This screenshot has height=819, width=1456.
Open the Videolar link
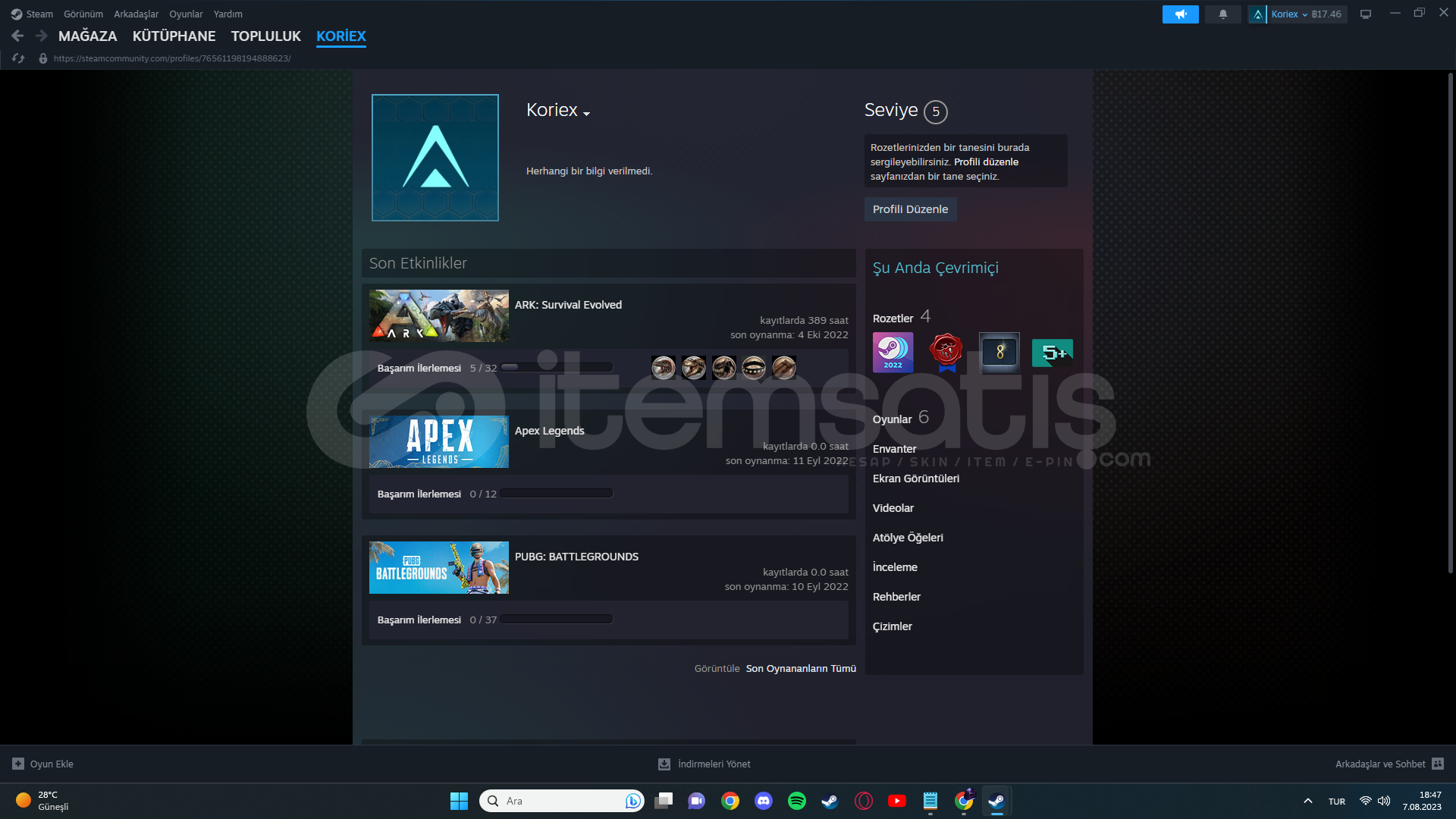(893, 508)
